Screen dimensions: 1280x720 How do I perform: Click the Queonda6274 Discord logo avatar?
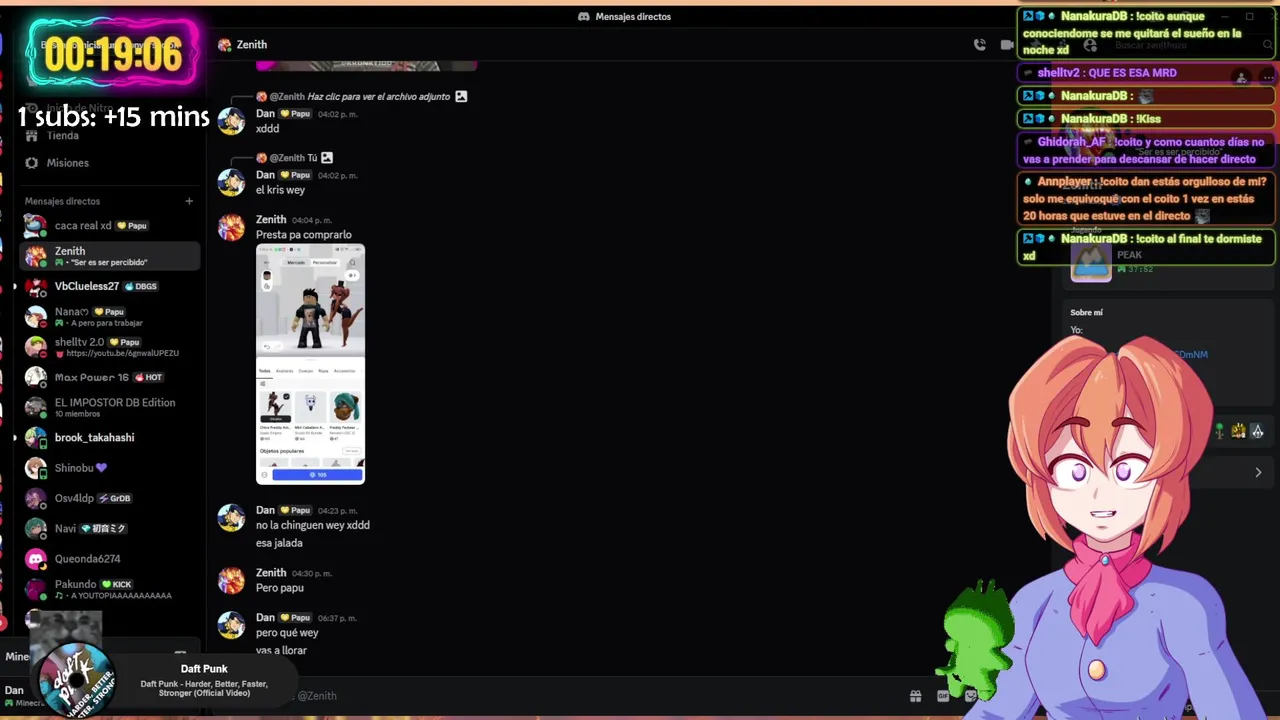pos(36,559)
